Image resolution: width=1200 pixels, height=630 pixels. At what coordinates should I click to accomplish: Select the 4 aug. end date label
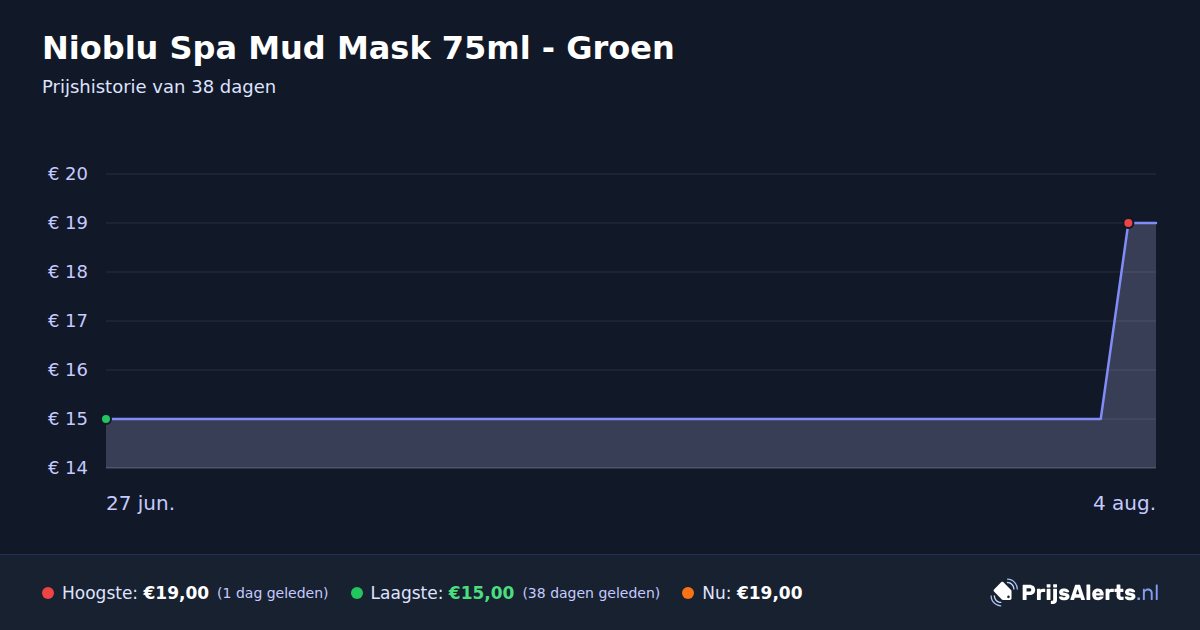1124,503
